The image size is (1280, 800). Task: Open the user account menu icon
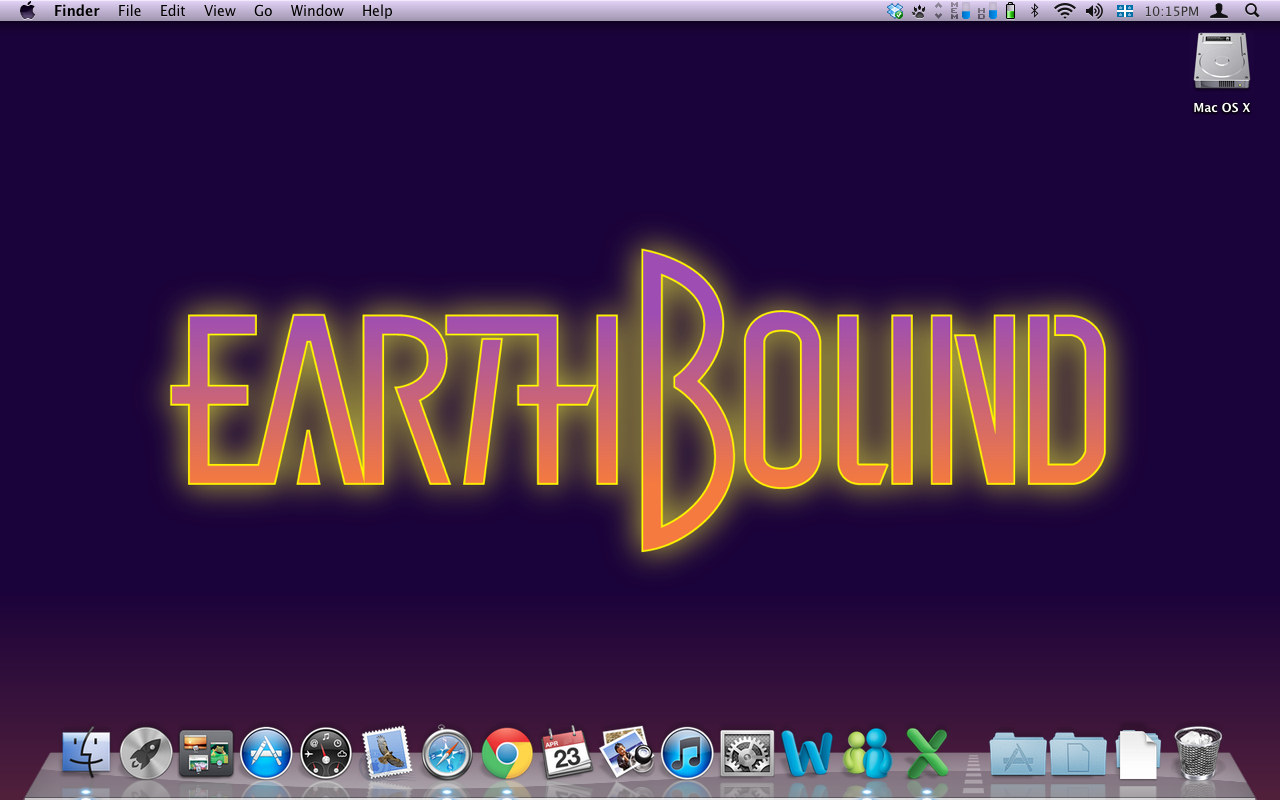[x=1219, y=11]
